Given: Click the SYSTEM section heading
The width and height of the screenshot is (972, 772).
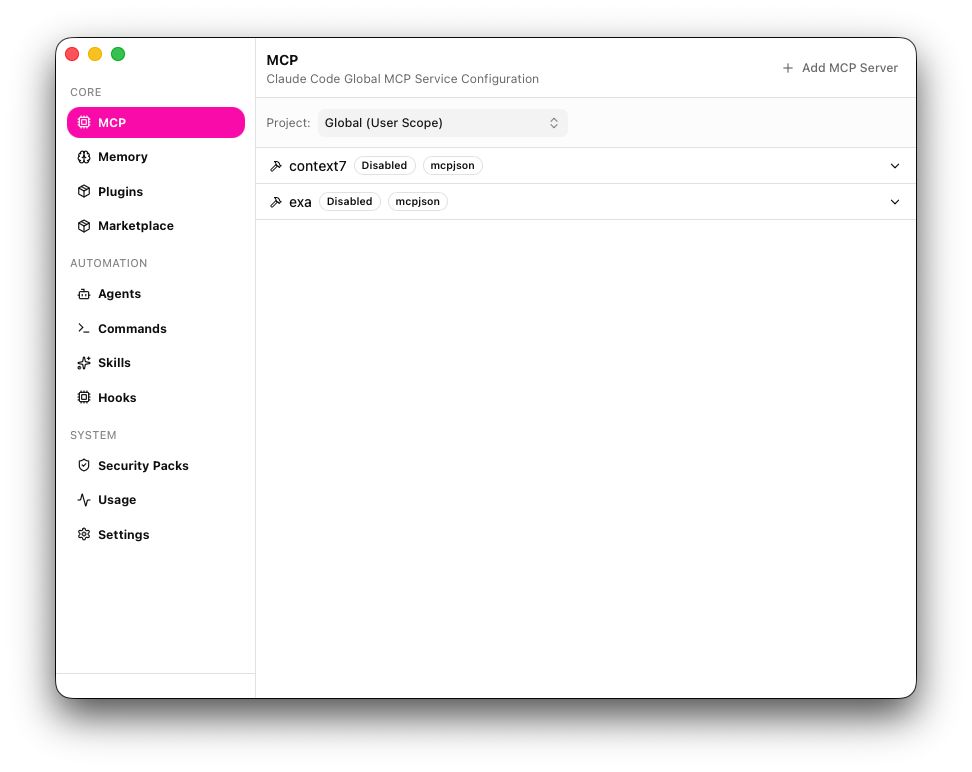Looking at the screenshot, I should (93, 435).
